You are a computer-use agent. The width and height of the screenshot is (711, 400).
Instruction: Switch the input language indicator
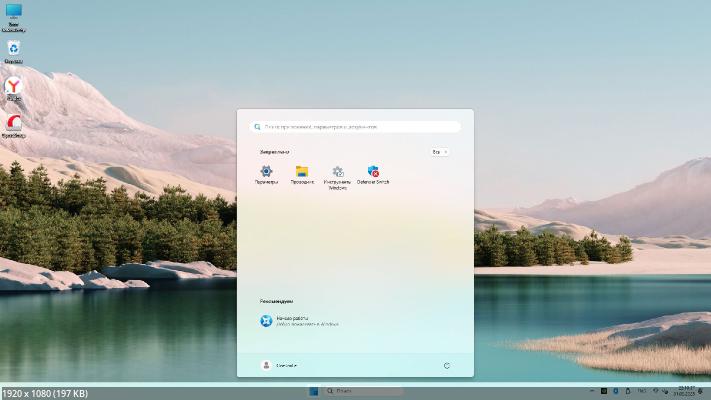642,390
